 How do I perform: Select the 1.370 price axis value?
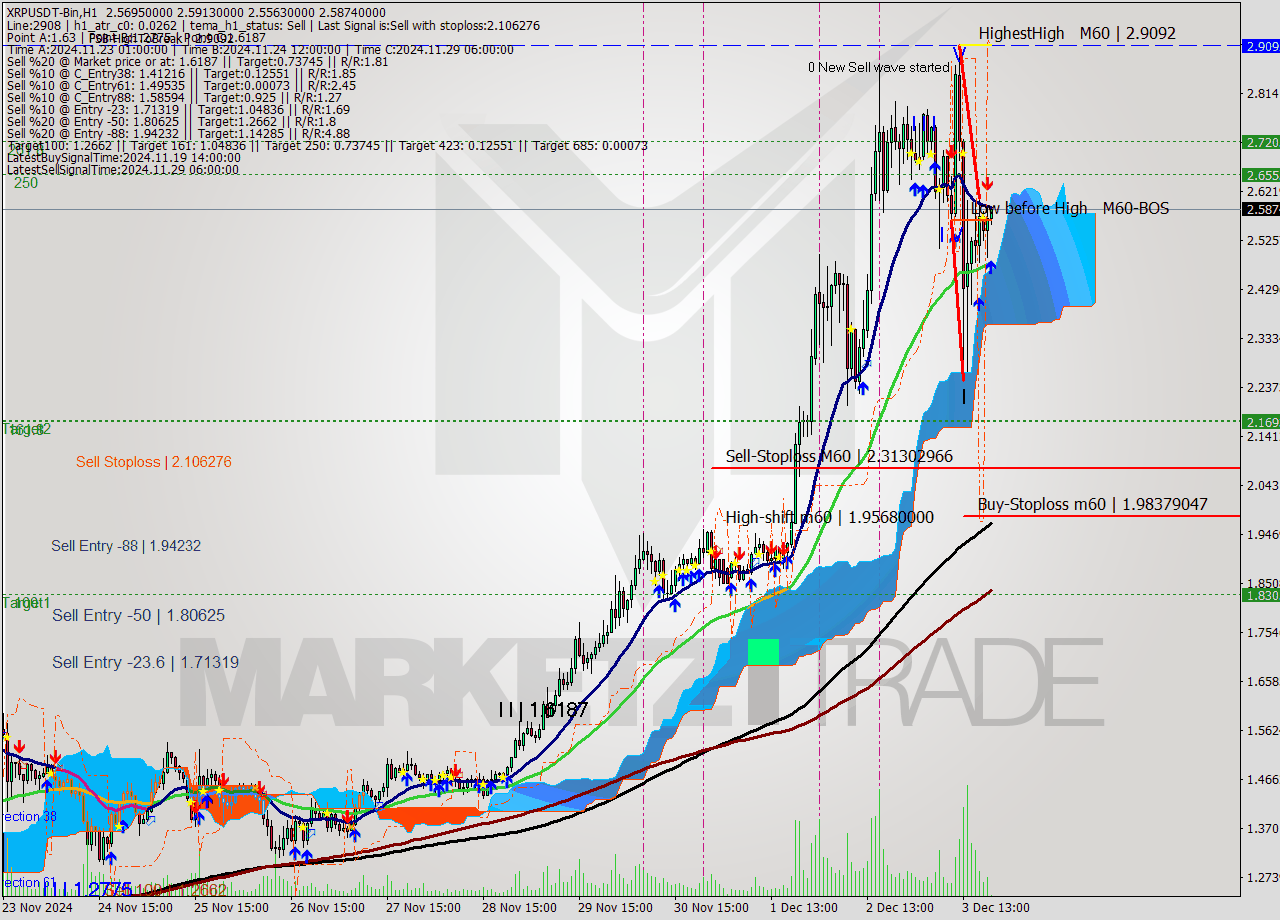point(1262,829)
